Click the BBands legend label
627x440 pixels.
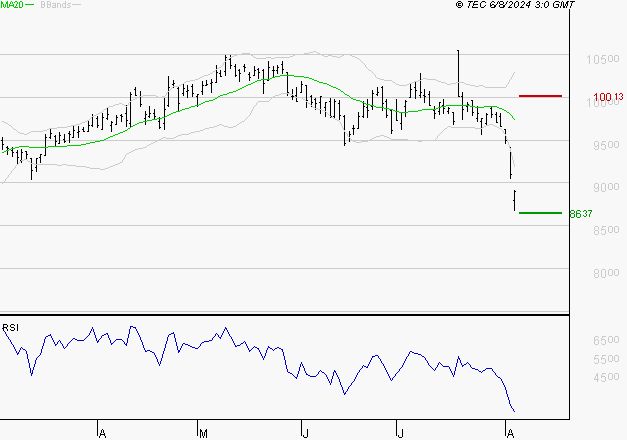click(56, 5)
